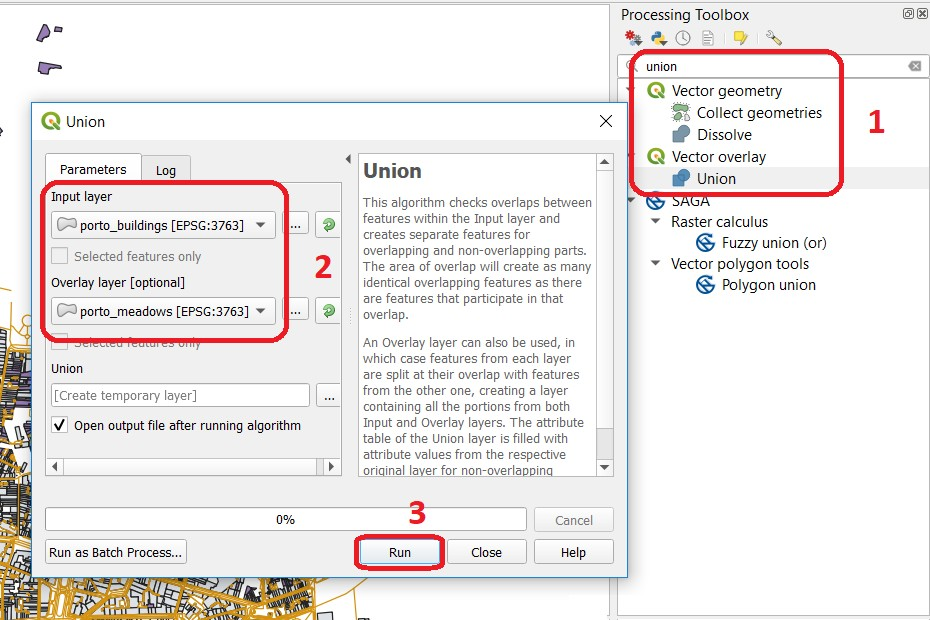Float the Processing Toolbox panel
This screenshot has width=930, height=620.
(x=908, y=14)
